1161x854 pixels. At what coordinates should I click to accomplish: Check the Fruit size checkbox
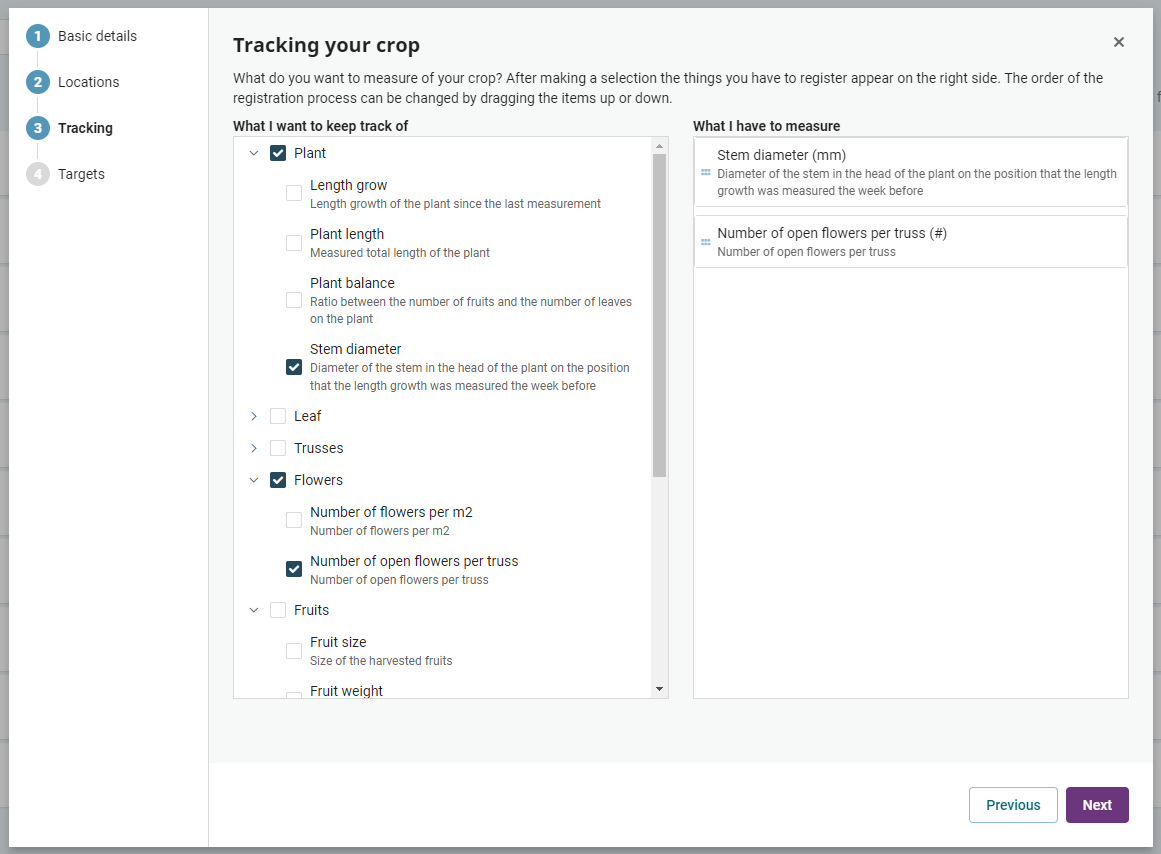(294, 650)
